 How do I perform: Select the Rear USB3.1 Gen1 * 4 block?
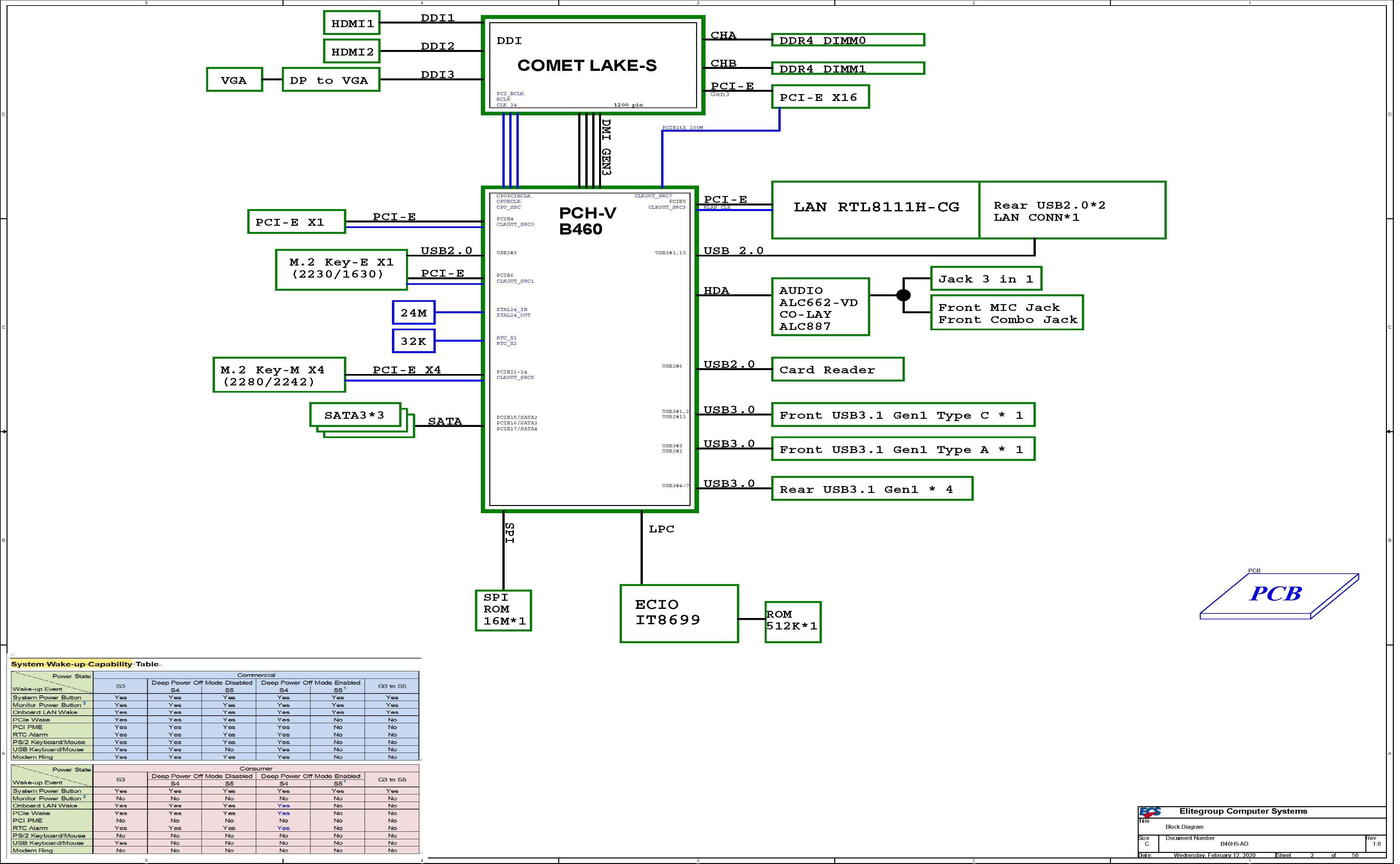pos(872,489)
